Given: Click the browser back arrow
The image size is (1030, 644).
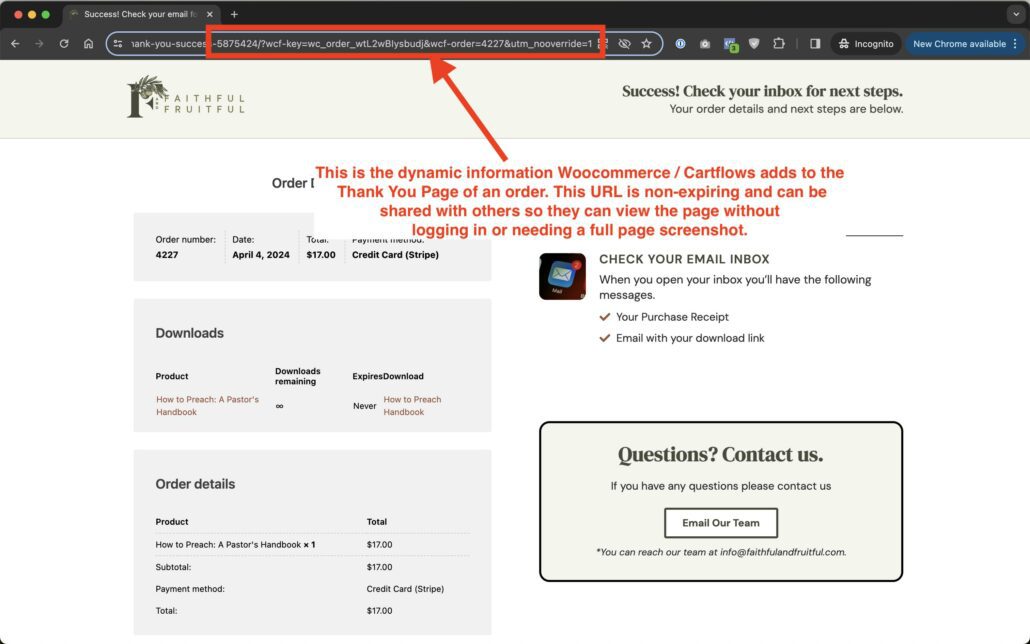Looking at the screenshot, I should pos(15,44).
